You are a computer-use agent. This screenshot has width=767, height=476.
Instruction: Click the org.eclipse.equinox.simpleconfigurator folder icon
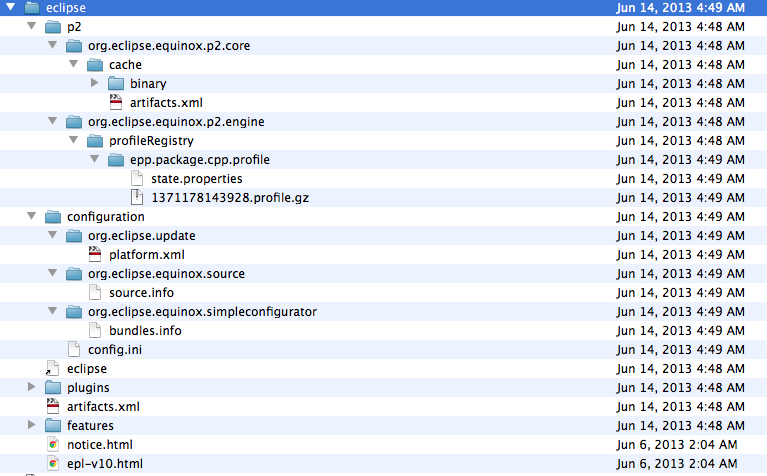pos(74,312)
